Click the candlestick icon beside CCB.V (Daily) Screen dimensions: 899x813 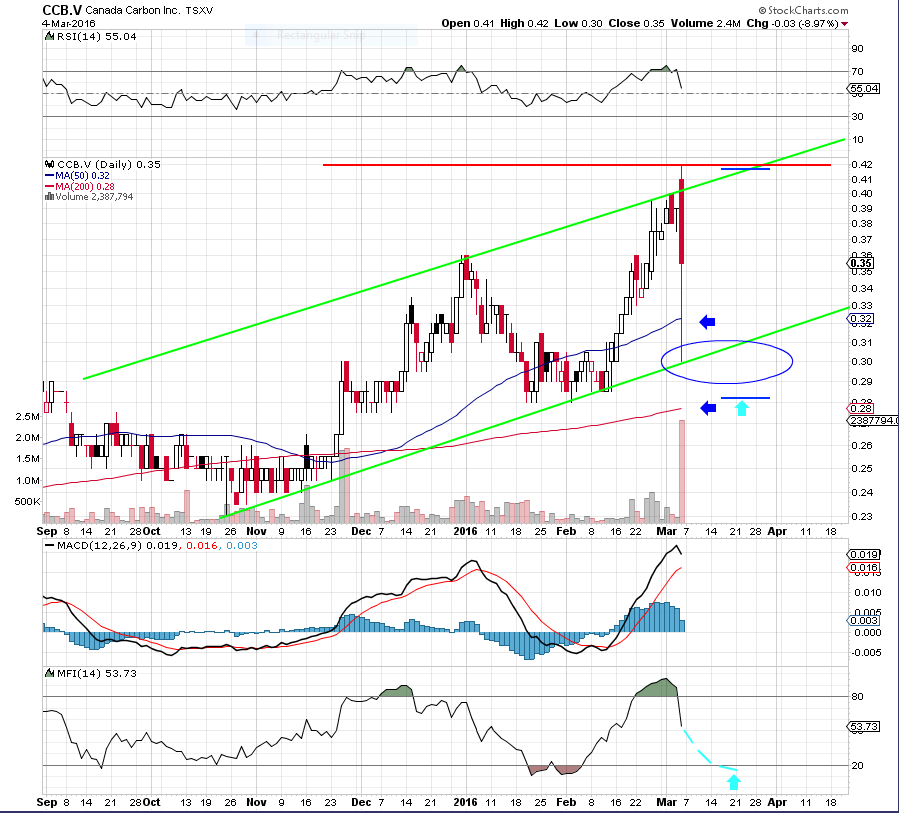point(50,164)
